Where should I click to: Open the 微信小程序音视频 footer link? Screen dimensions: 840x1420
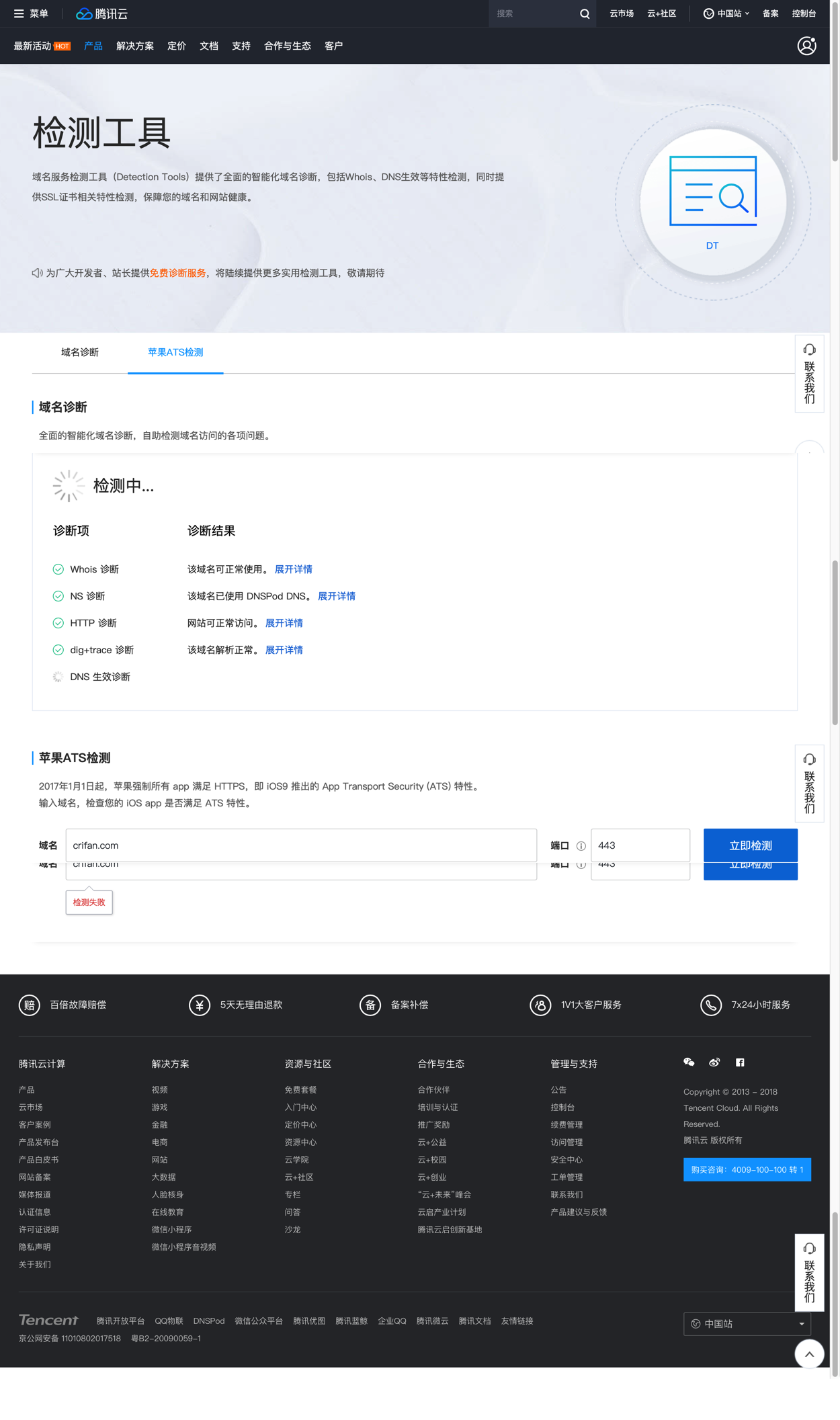tap(183, 1247)
